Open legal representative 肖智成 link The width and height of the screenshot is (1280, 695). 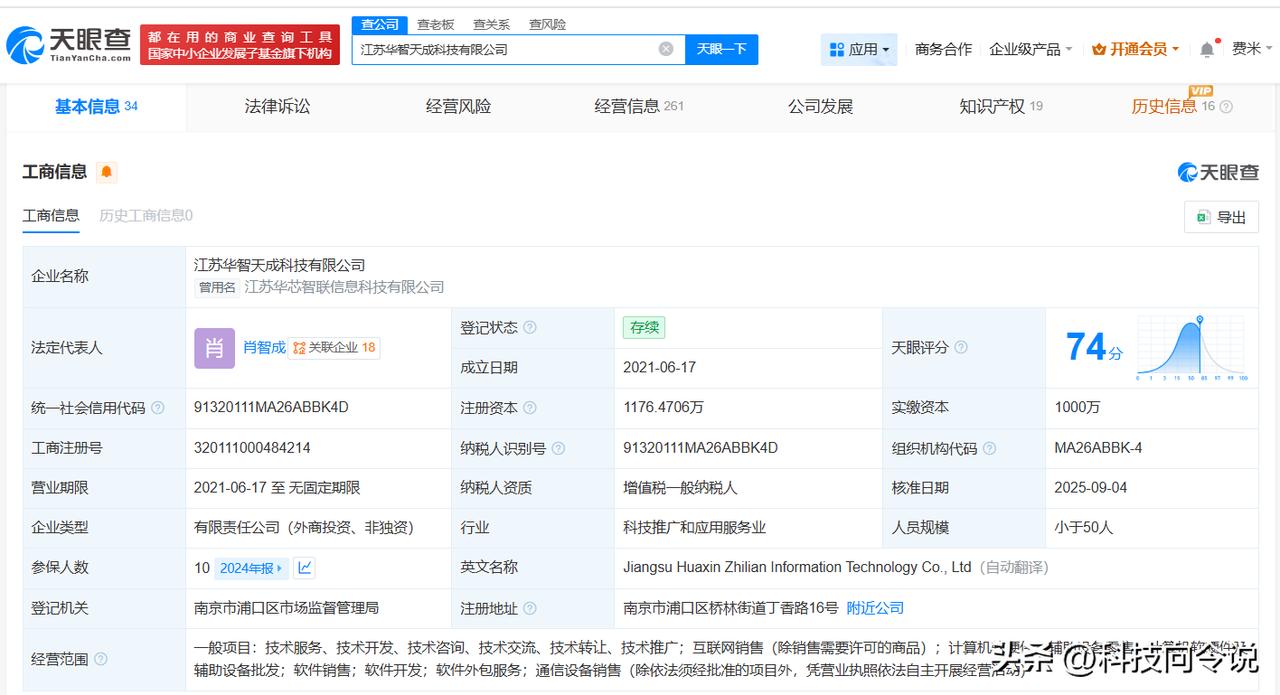[264, 347]
